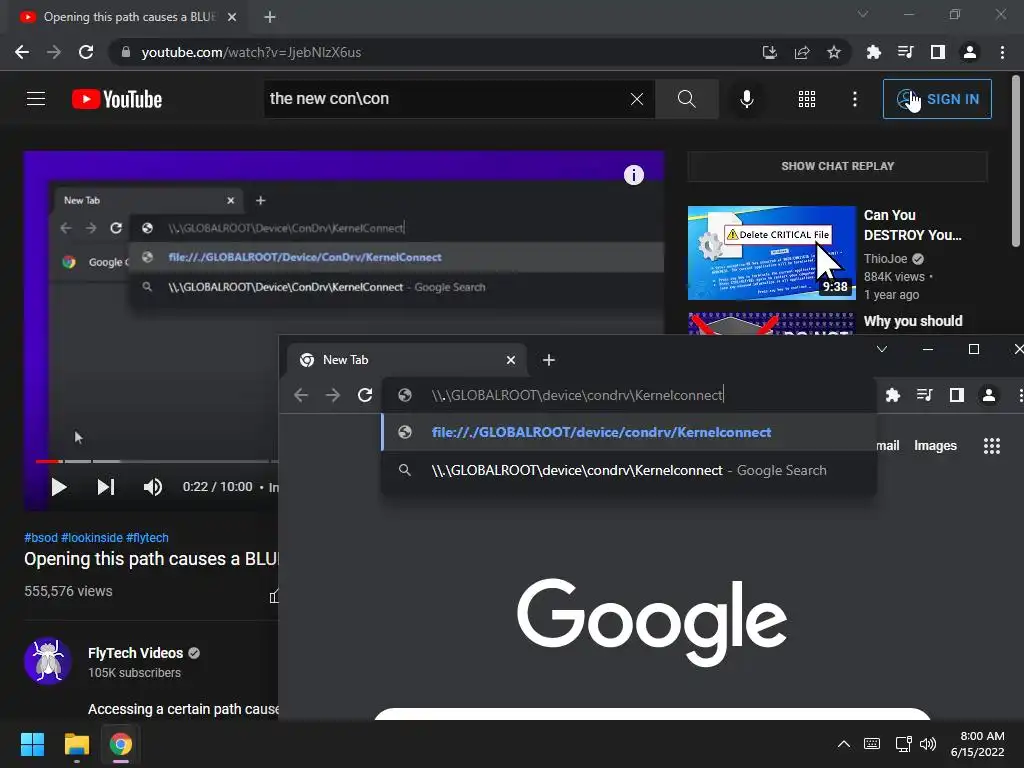Open Google Images link
1024x768 pixels.
click(x=935, y=445)
